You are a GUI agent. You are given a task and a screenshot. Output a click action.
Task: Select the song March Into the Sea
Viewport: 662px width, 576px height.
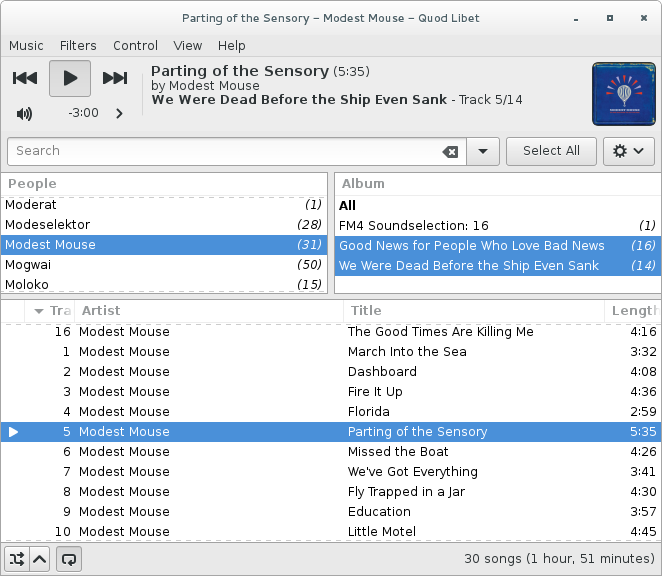[331, 352]
